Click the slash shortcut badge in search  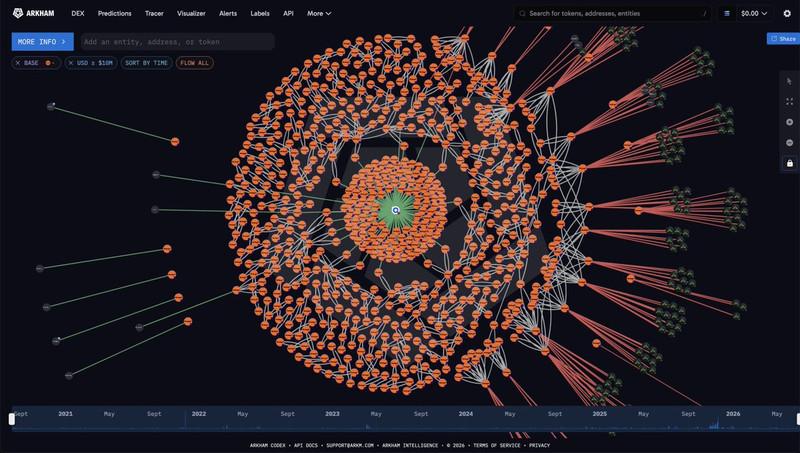(705, 13)
